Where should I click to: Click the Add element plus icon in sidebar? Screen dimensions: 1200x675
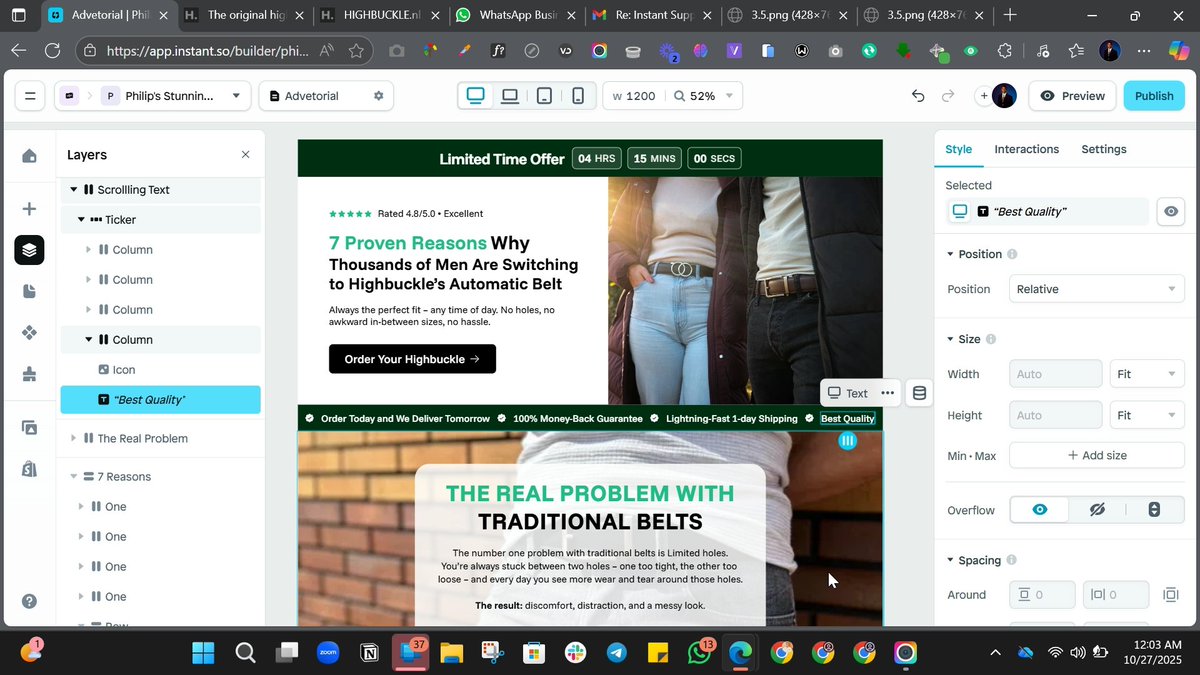point(29,209)
